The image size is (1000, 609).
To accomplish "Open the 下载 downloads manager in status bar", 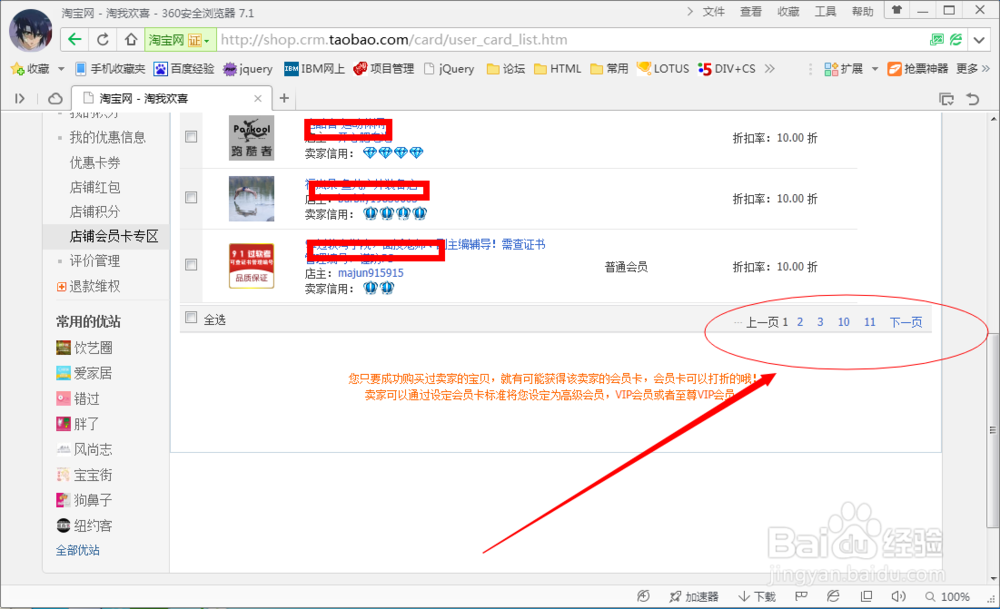I will pyautogui.click(x=757, y=596).
